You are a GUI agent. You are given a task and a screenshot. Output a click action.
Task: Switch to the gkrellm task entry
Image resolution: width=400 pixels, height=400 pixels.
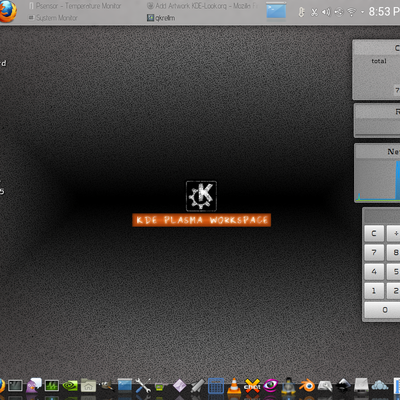click(x=161, y=18)
